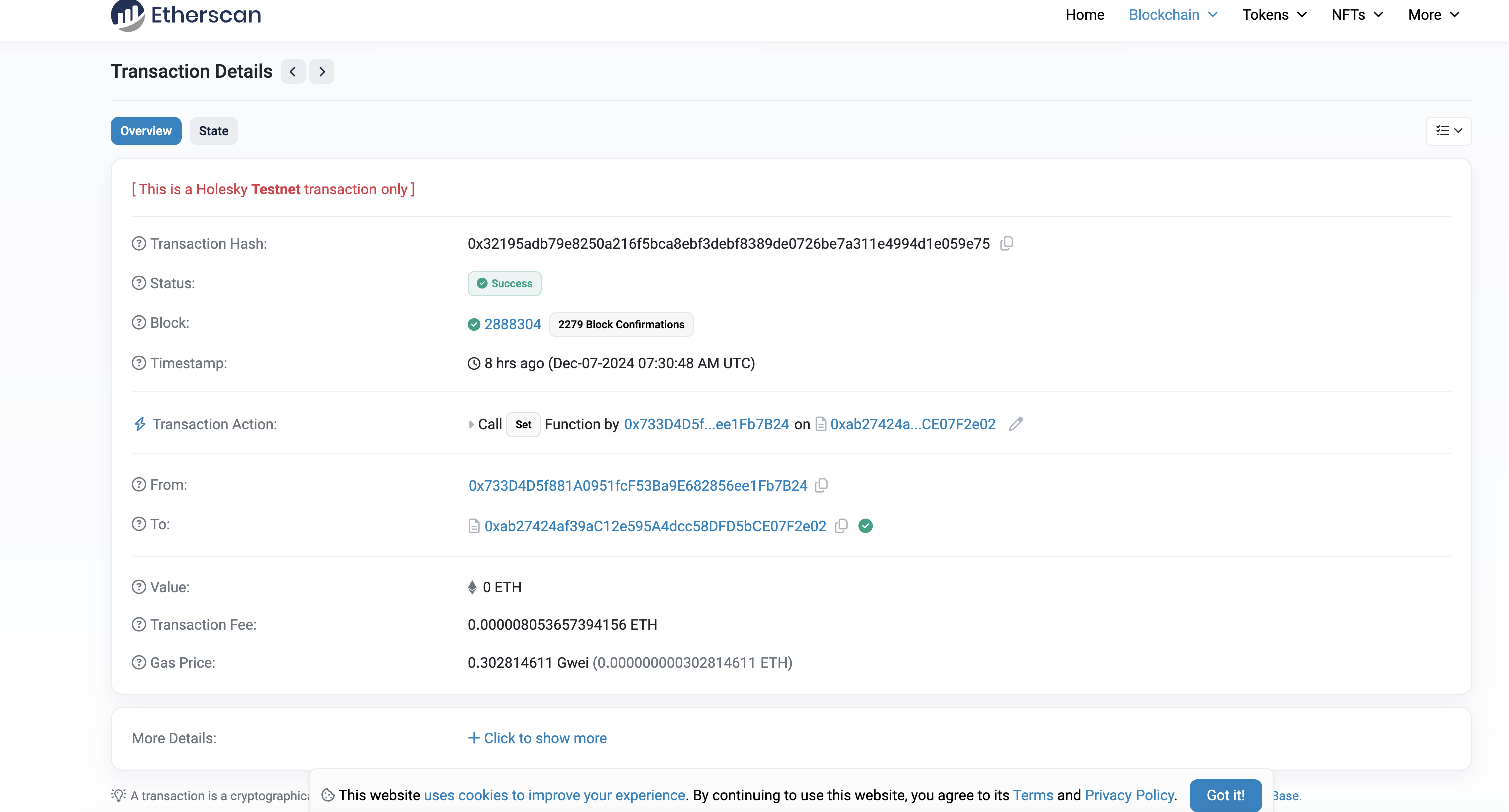Open the list view options dropdown

(1448, 131)
